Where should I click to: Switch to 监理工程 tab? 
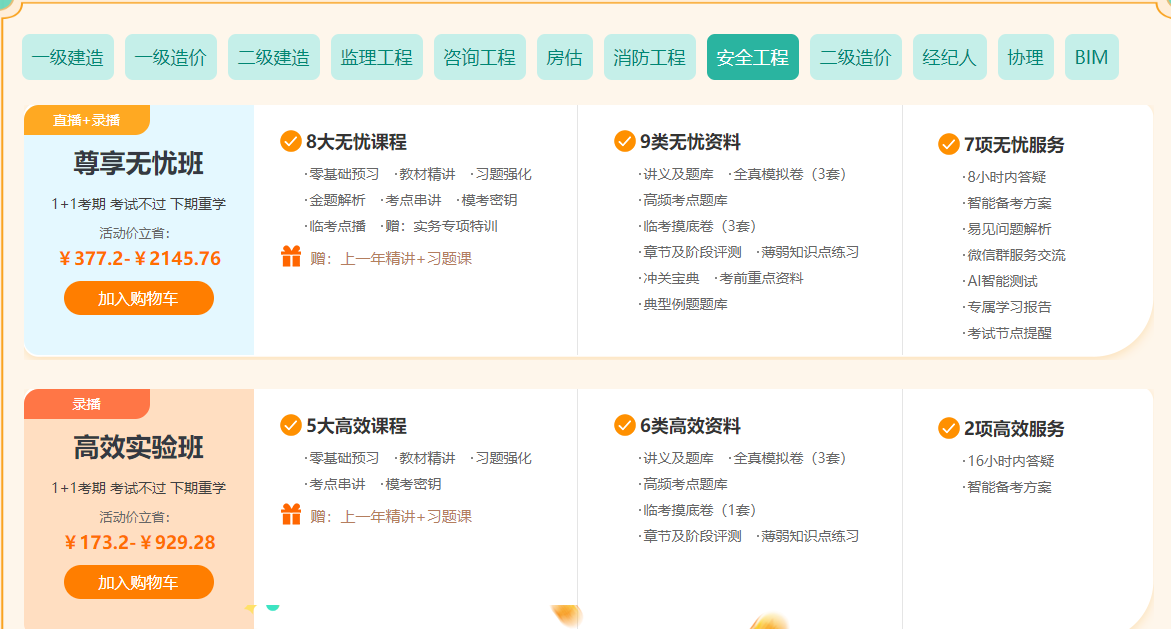(377, 57)
